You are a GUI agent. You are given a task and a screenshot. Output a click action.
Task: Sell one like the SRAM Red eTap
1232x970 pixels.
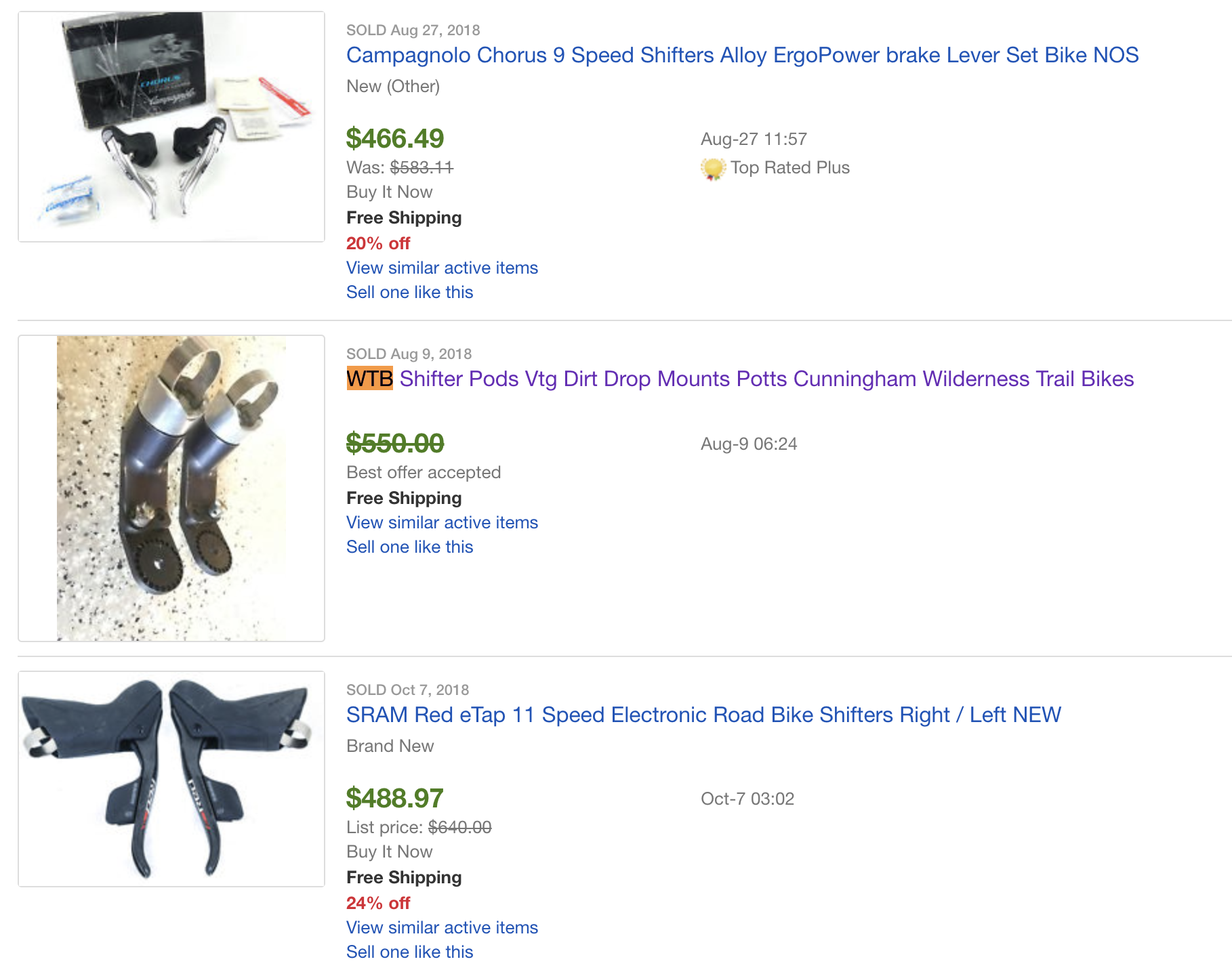(x=409, y=952)
